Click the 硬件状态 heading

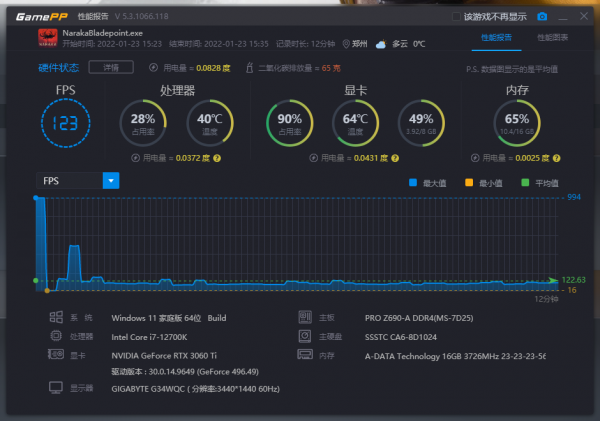click(x=59, y=68)
